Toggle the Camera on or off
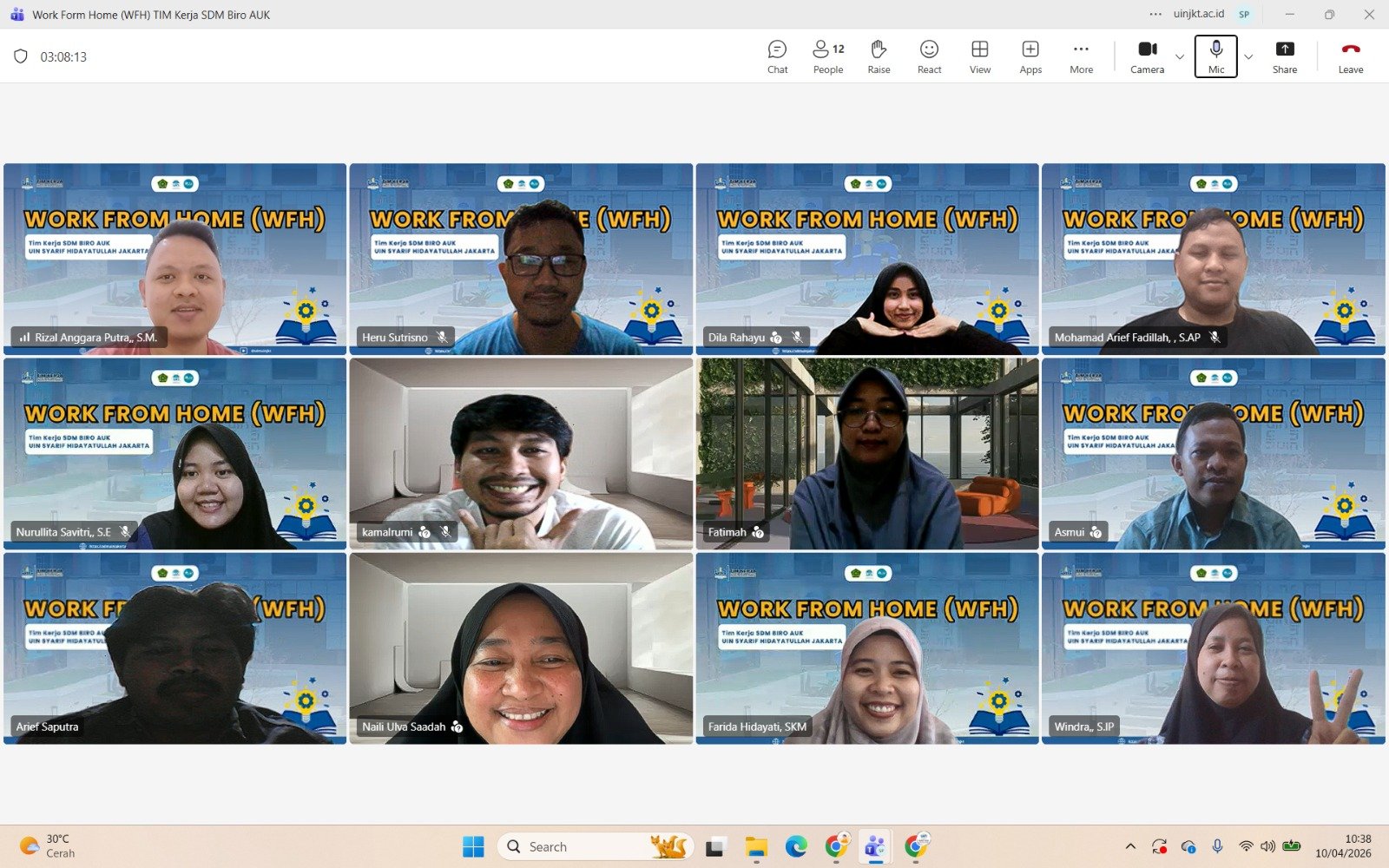This screenshot has height=868, width=1389. [x=1147, y=56]
